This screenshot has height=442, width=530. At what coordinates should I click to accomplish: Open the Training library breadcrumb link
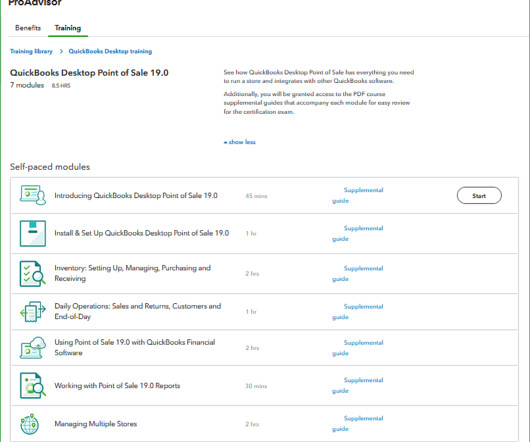click(31, 51)
